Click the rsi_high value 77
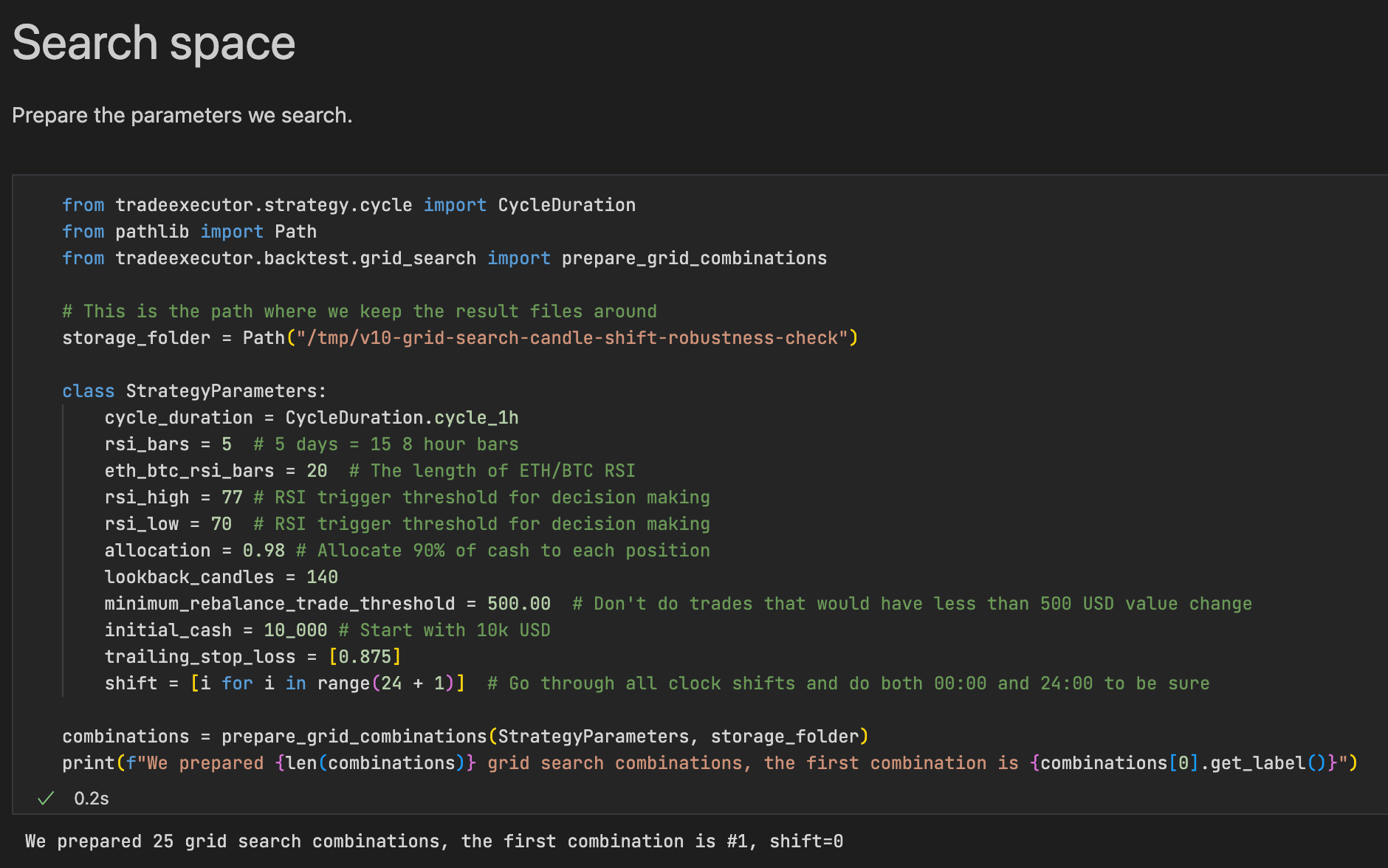 pos(232,497)
